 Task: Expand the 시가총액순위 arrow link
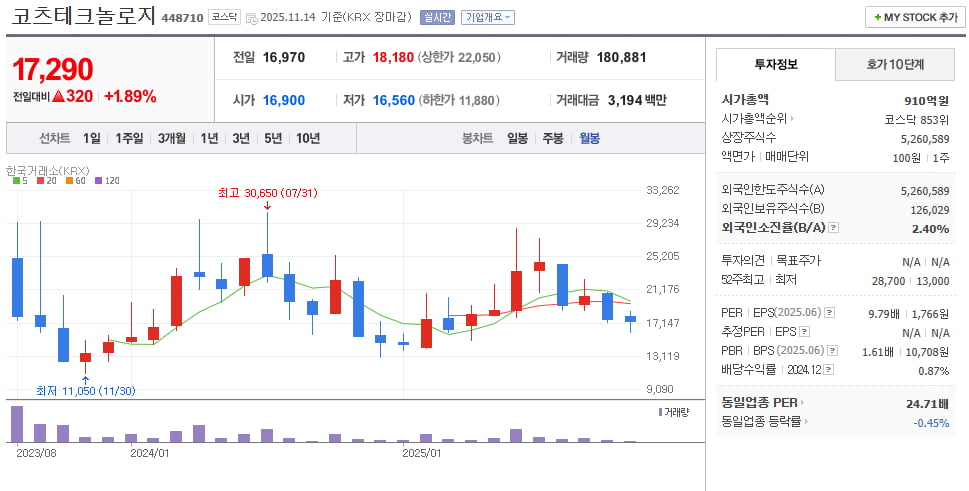click(791, 118)
